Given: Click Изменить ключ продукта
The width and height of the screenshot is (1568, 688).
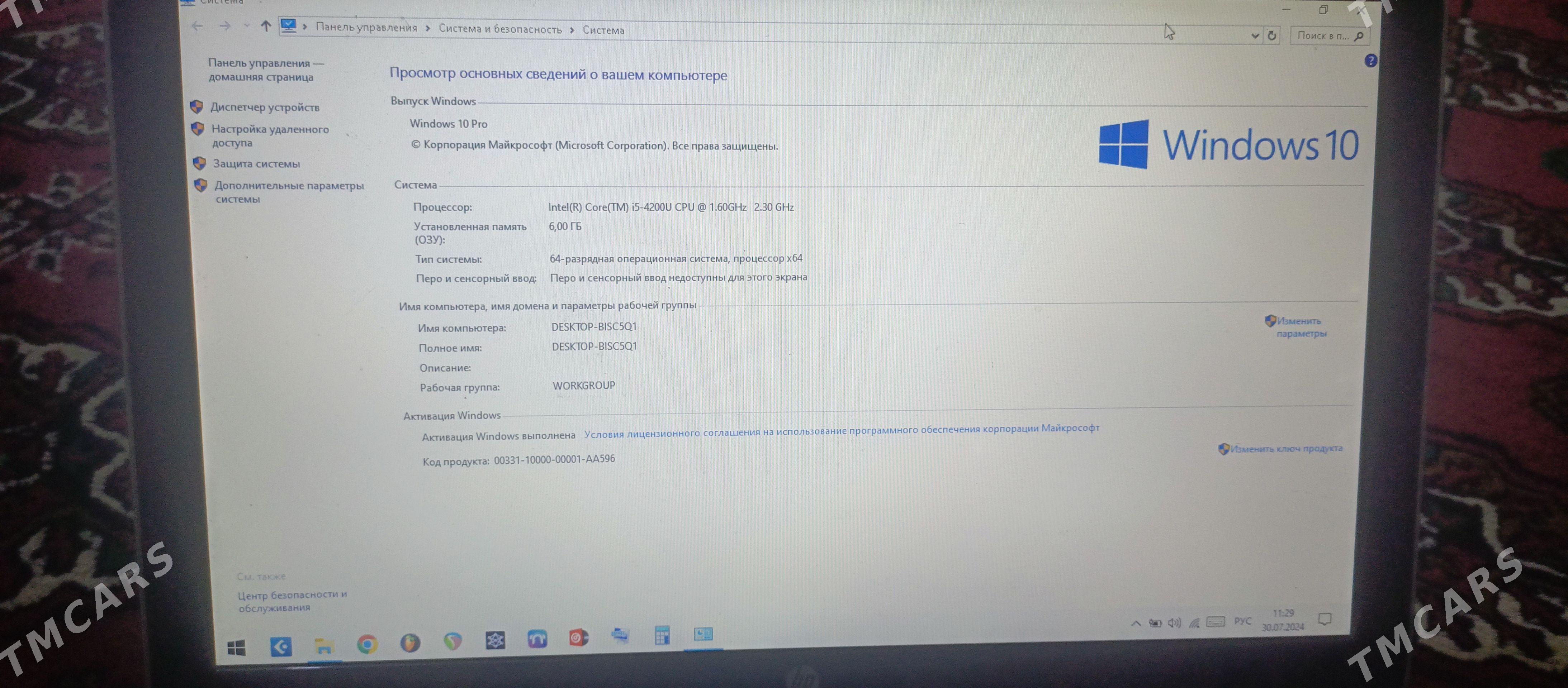Looking at the screenshot, I should point(1286,448).
